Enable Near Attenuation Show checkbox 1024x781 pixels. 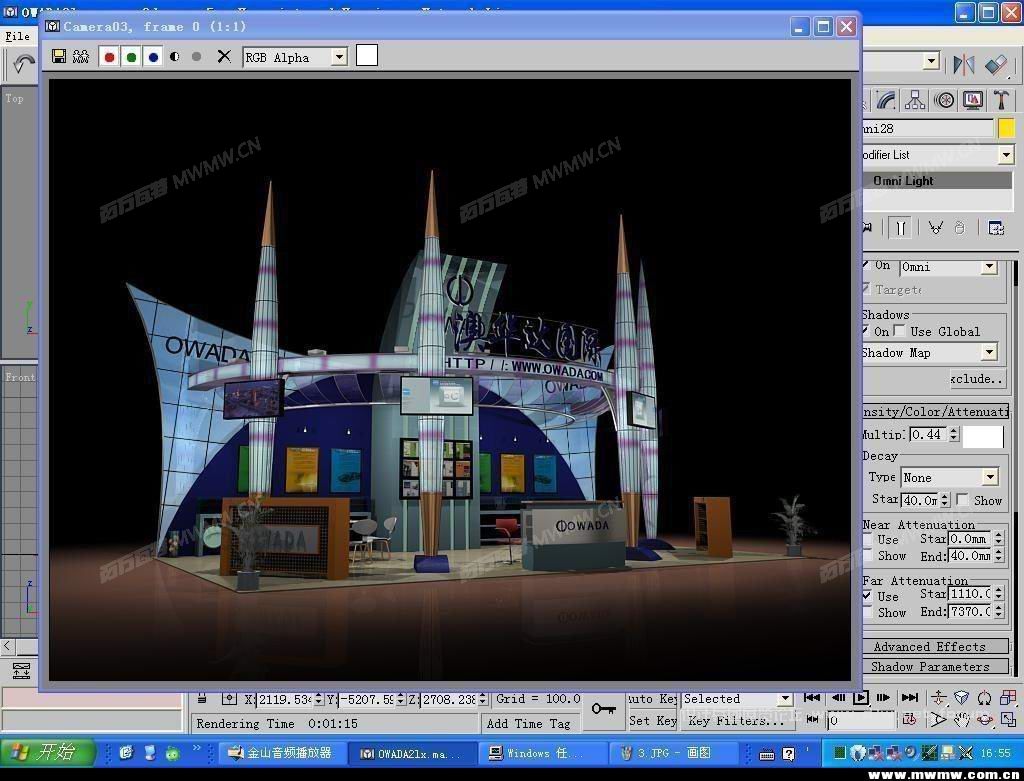[868, 556]
